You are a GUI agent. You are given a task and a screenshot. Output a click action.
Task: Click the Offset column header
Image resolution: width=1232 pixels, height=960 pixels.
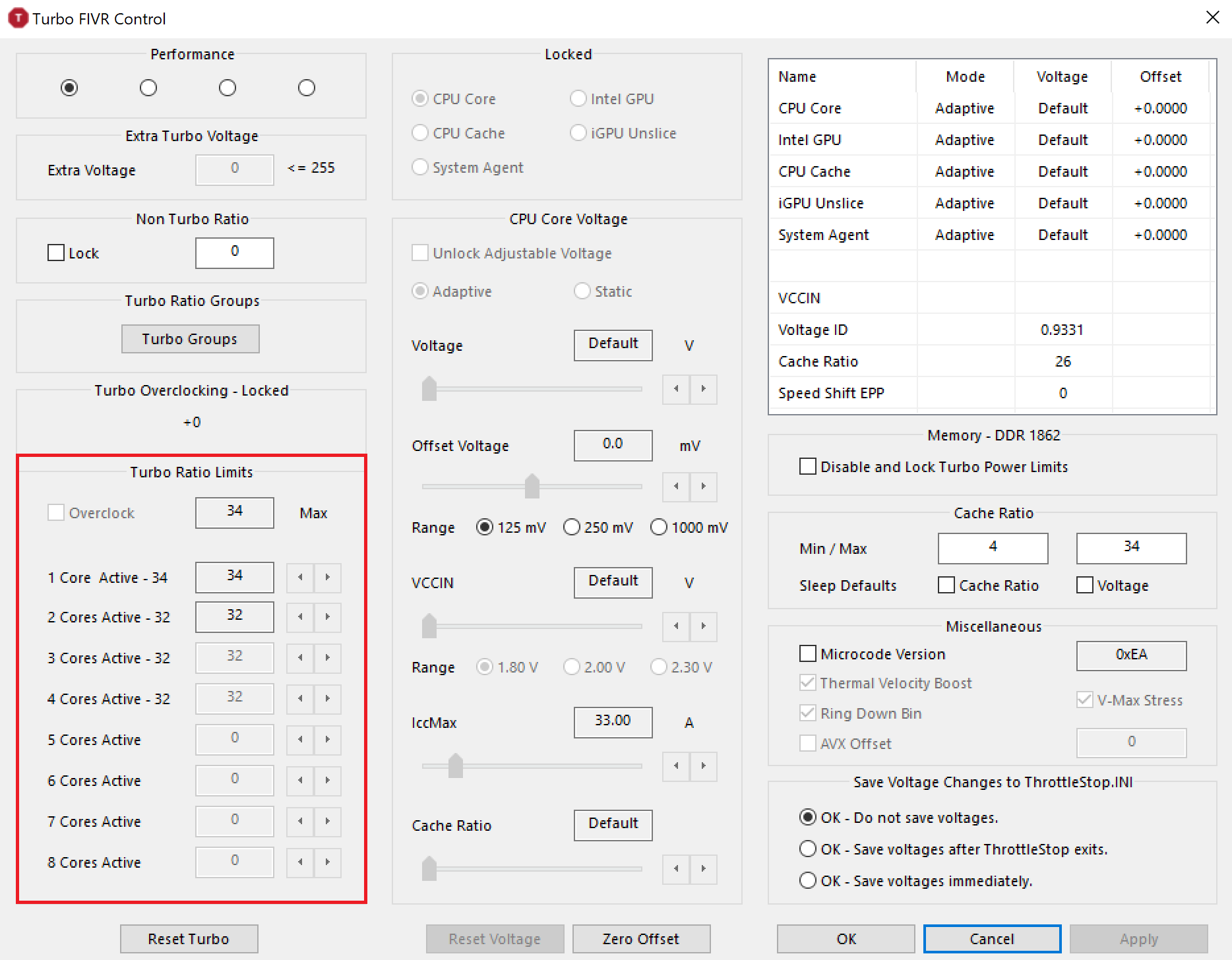[x=1161, y=76]
